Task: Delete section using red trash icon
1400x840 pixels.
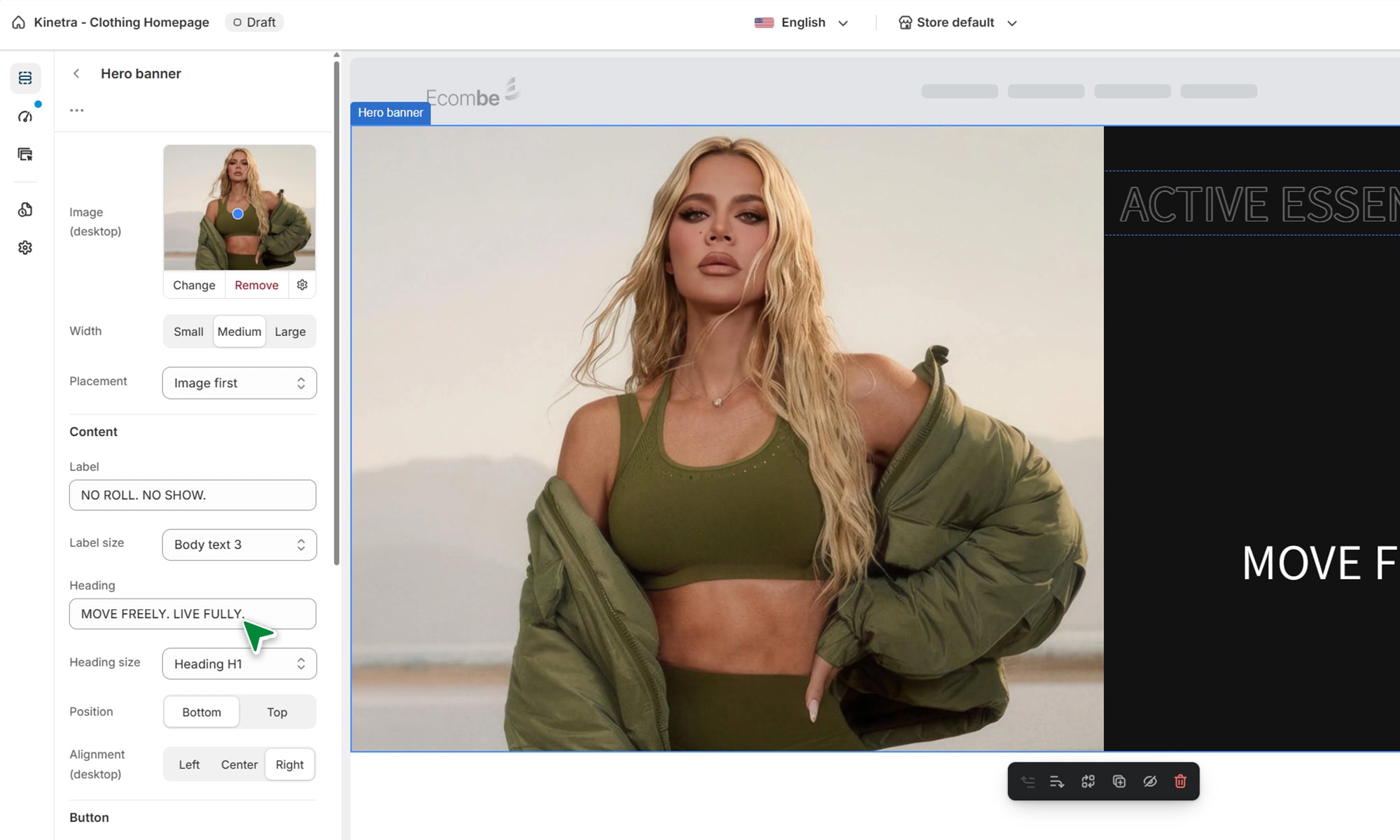Action: (1180, 781)
